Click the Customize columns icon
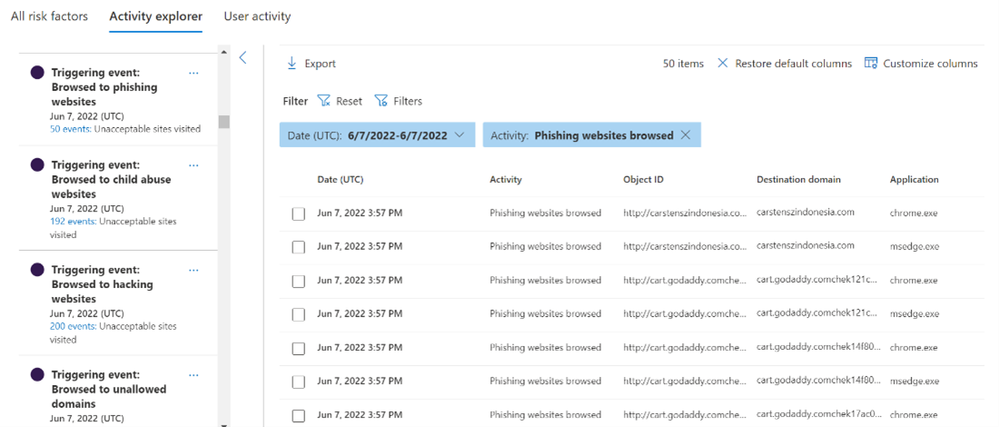The height and width of the screenshot is (427, 999). (870, 63)
